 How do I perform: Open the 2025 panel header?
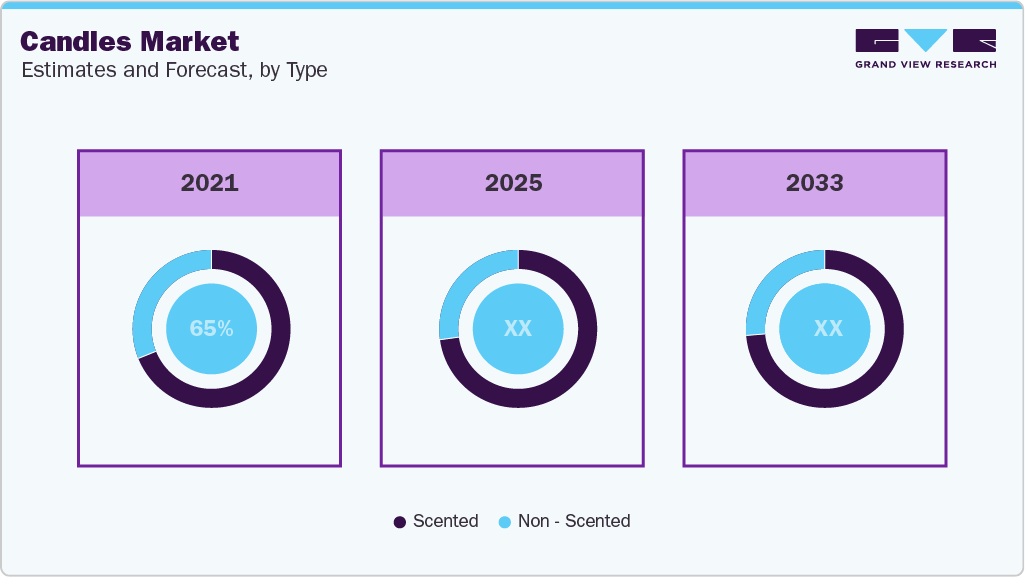512,183
